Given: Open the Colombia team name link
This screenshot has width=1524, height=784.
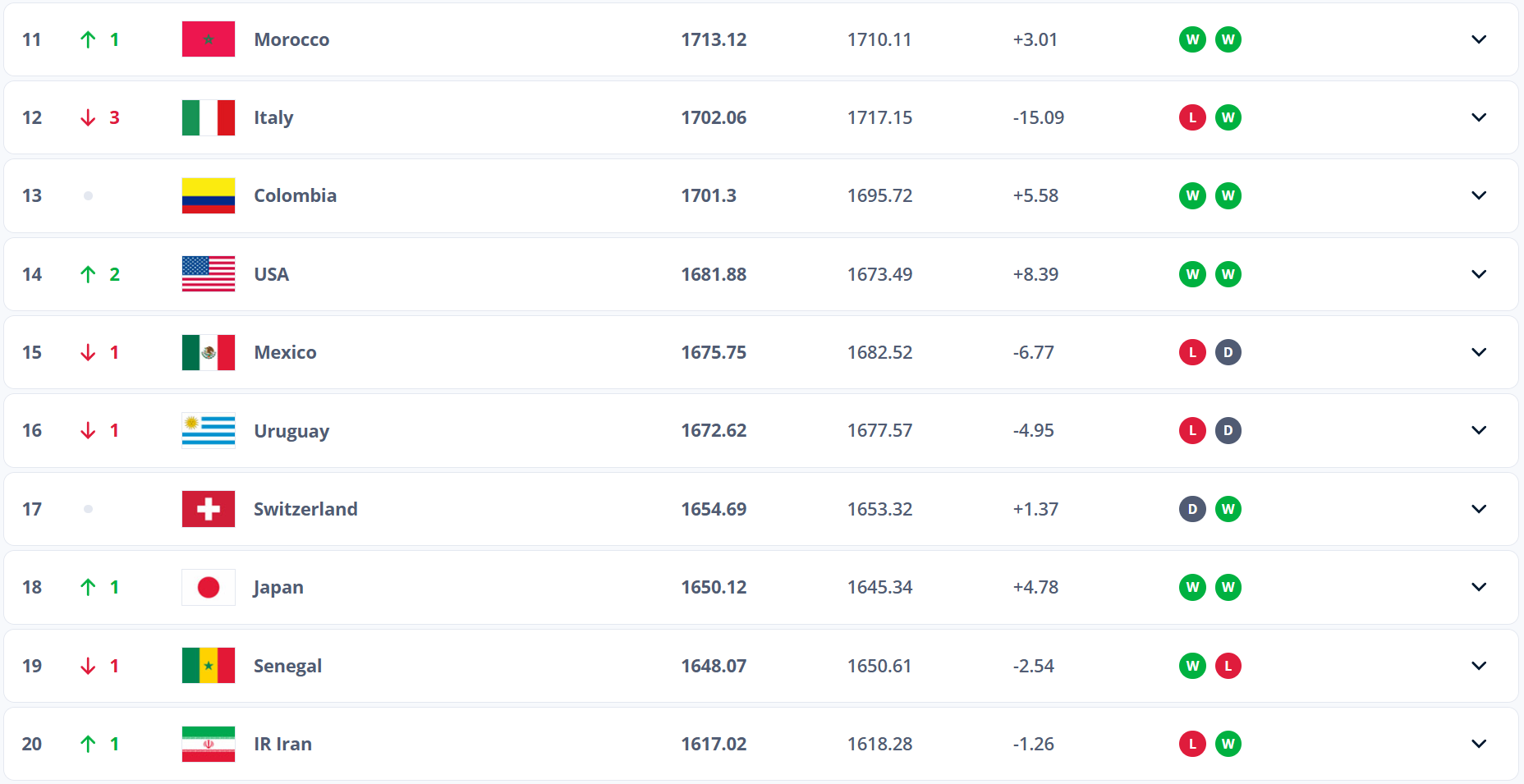Looking at the screenshot, I should 295,195.
